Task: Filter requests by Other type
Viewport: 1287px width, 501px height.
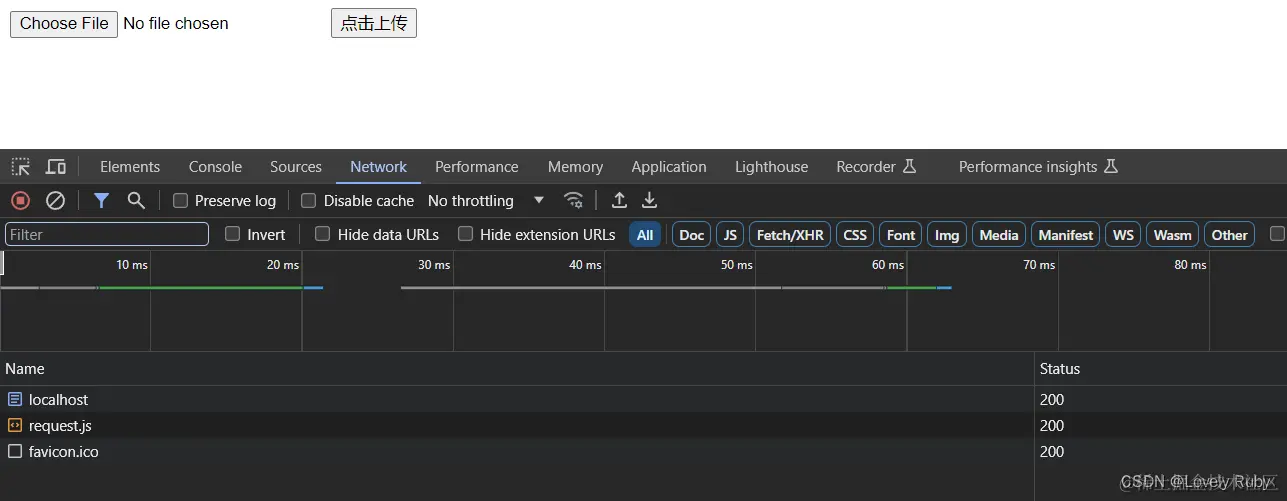Action: tap(1230, 235)
